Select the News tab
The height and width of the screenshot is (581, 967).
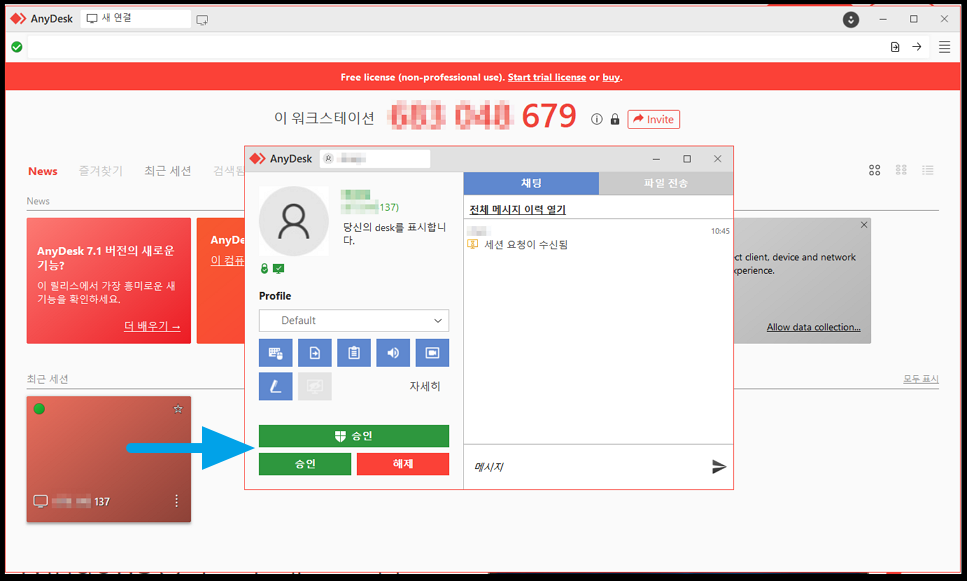click(43, 171)
